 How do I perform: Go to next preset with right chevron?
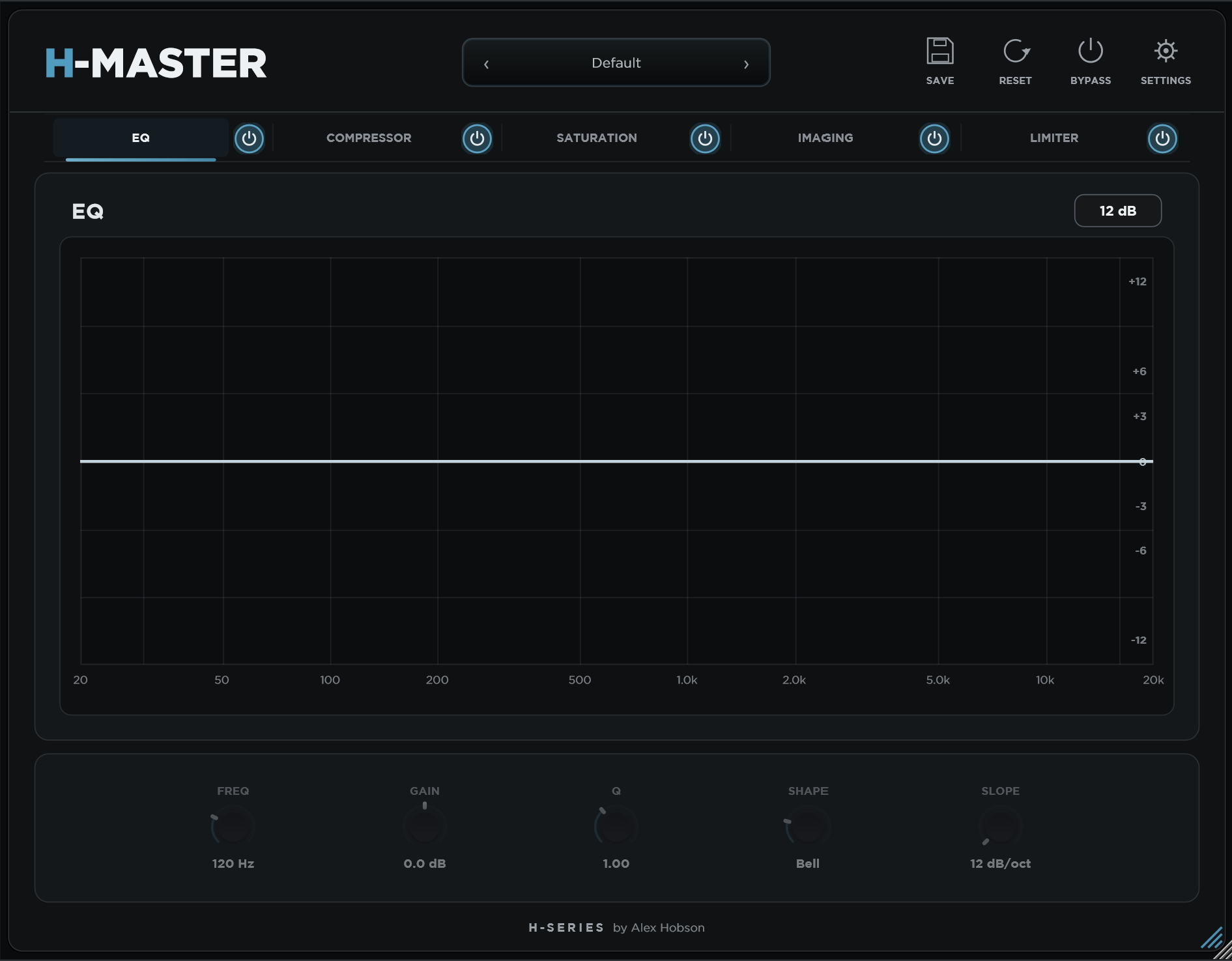point(747,64)
